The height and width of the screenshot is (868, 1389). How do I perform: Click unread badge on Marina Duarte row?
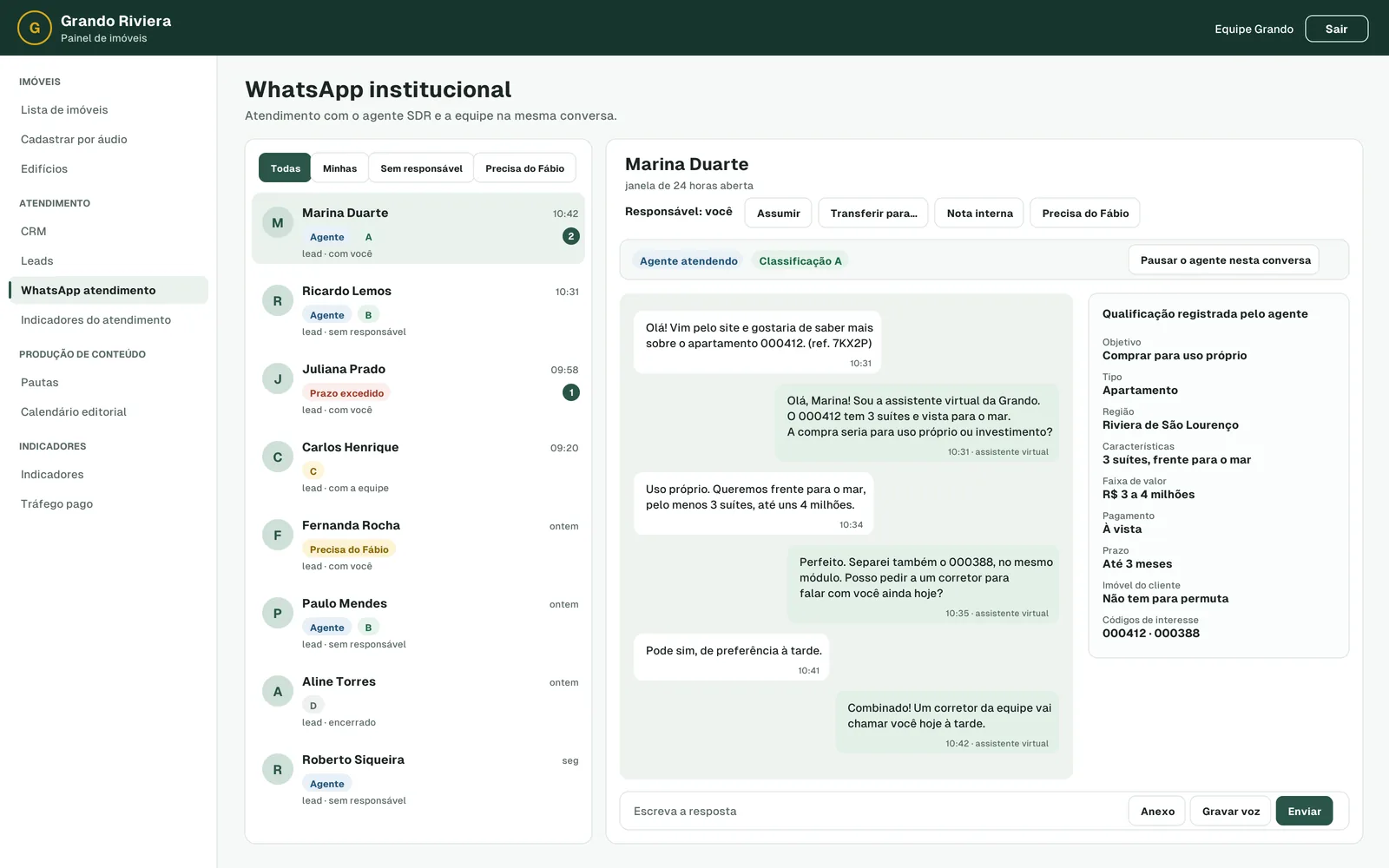coord(571,236)
